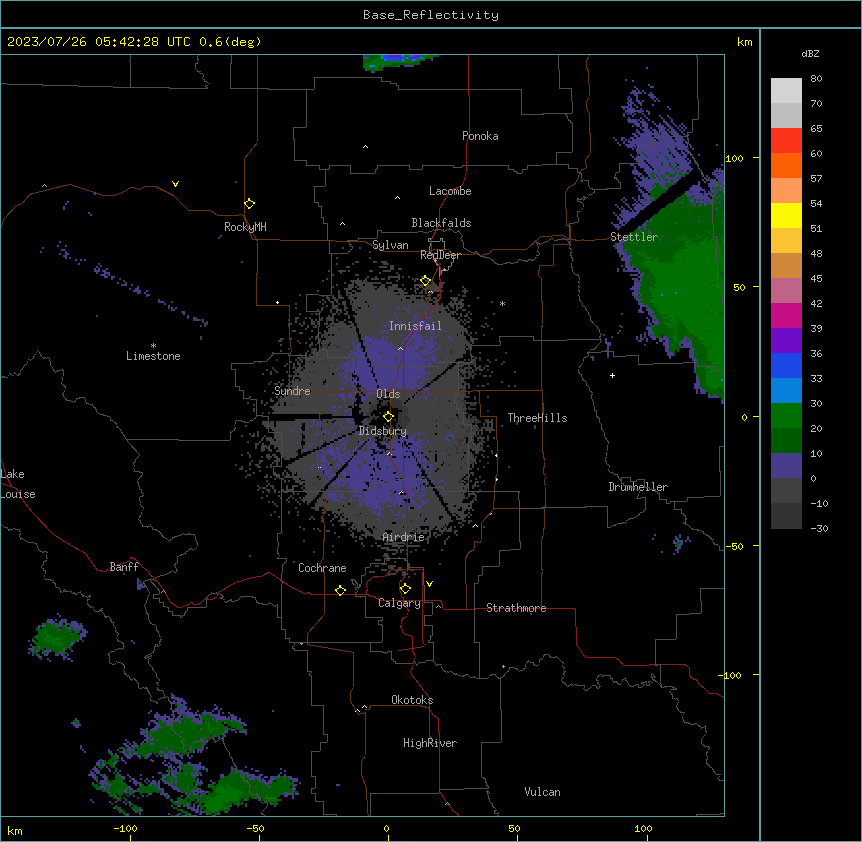Select the Sylvan label
The height and width of the screenshot is (842, 862).
390,245
